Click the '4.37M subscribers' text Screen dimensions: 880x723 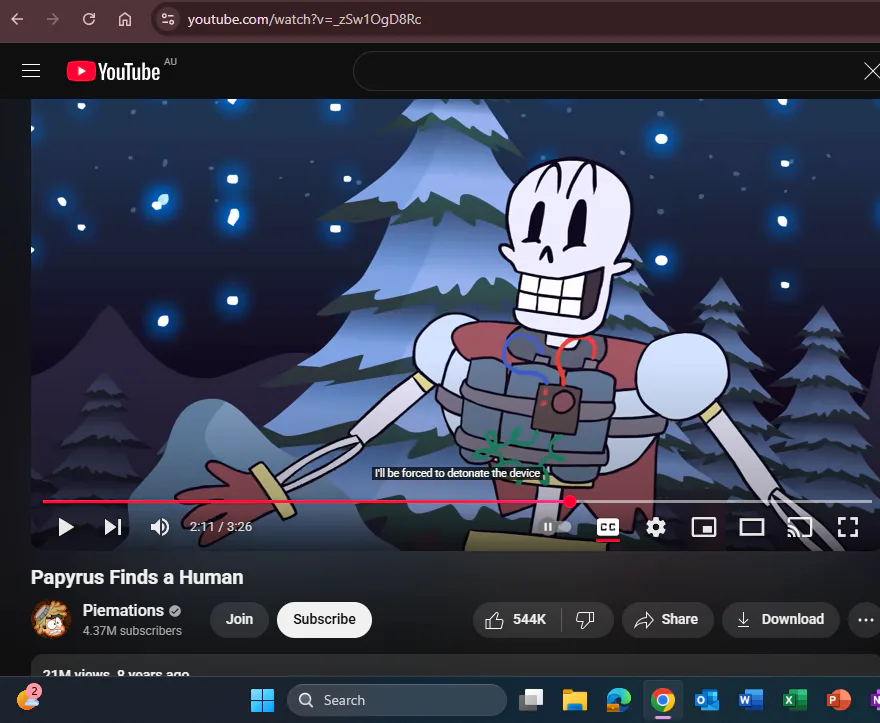tap(132, 631)
